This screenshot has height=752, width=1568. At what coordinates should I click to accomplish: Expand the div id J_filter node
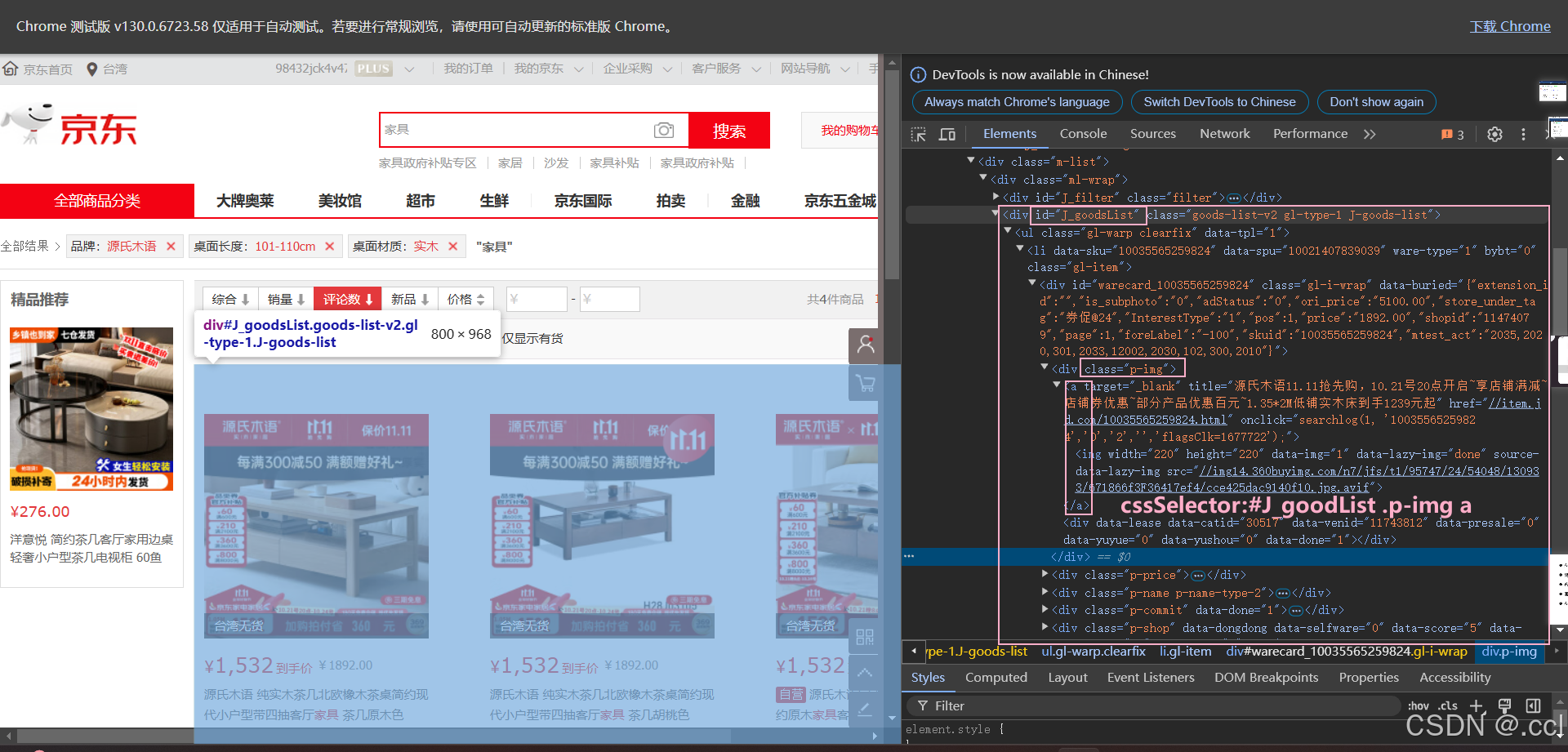[x=996, y=197]
